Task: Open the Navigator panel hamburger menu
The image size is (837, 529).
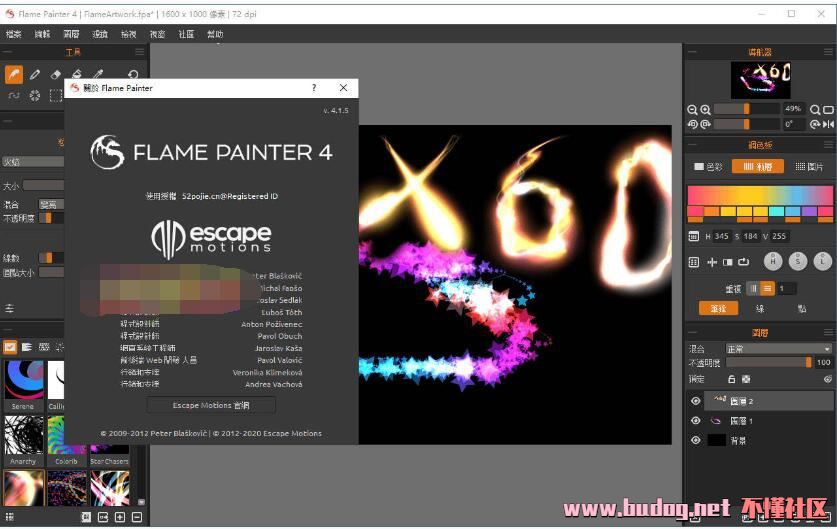Action: 828,52
